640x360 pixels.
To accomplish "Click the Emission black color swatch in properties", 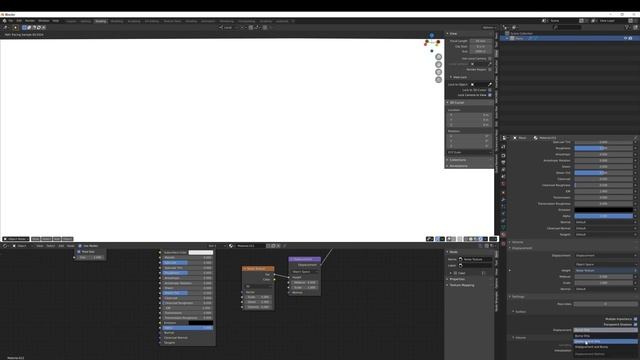I will [x=604, y=210].
